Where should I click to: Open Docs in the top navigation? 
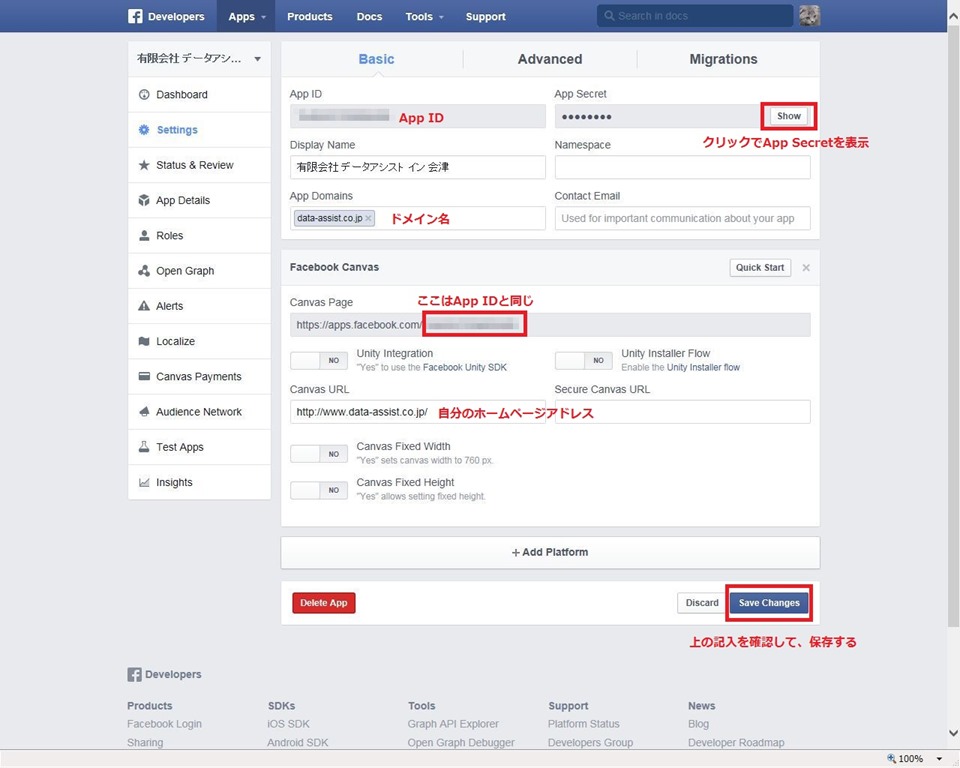point(369,17)
